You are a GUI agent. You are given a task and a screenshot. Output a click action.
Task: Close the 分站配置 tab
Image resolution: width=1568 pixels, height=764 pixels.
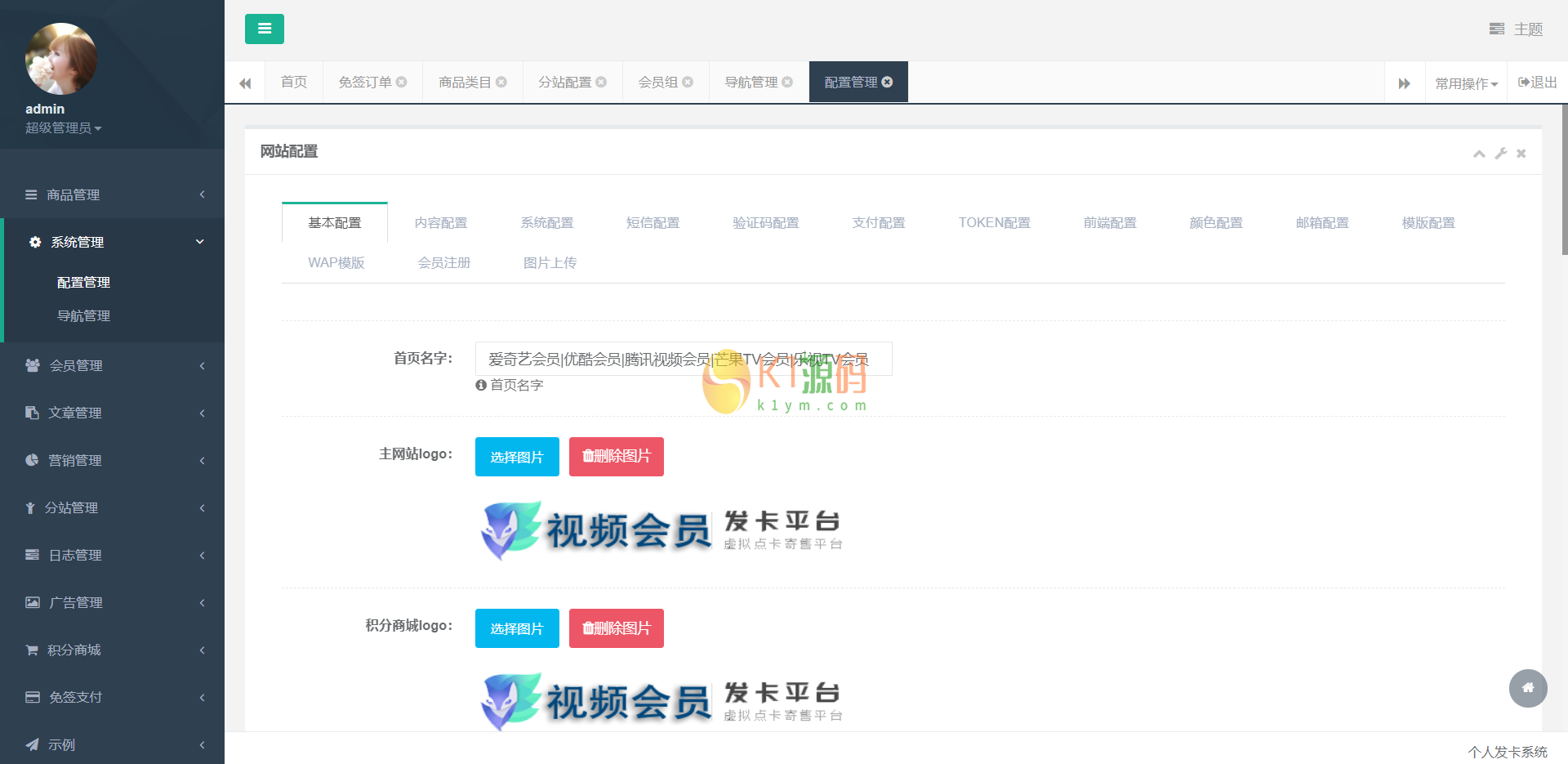pyautogui.click(x=601, y=83)
